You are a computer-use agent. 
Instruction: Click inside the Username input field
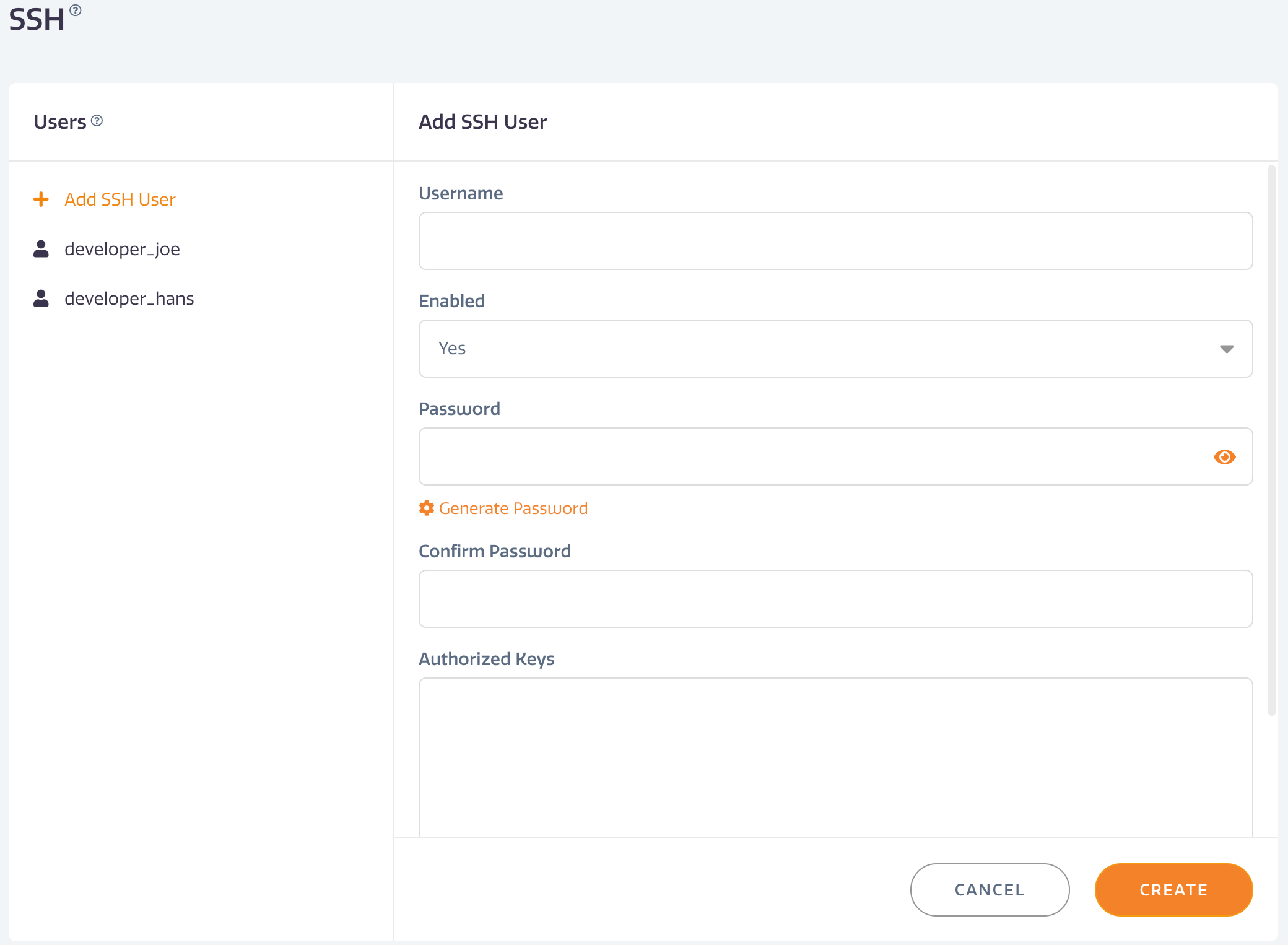point(835,241)
